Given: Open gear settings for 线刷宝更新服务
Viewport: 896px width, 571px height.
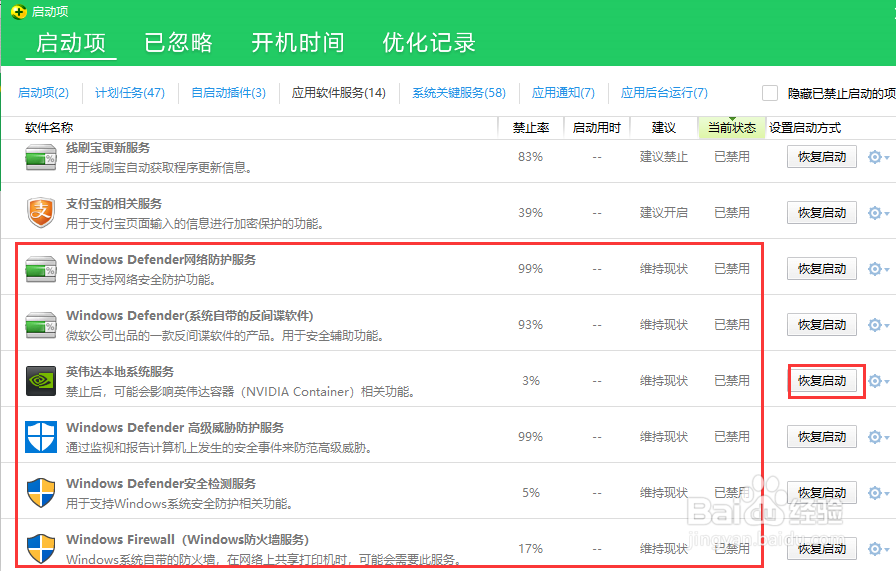Looking at the screenshot, I should tap(878, 157).
